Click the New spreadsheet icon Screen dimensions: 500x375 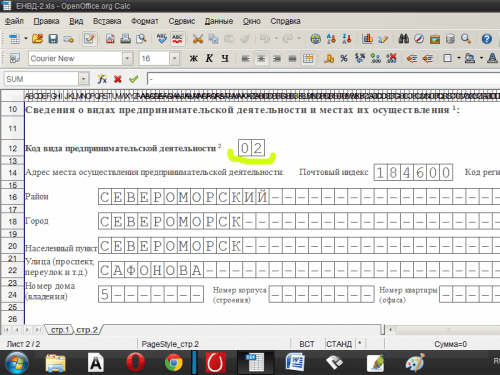14,39
